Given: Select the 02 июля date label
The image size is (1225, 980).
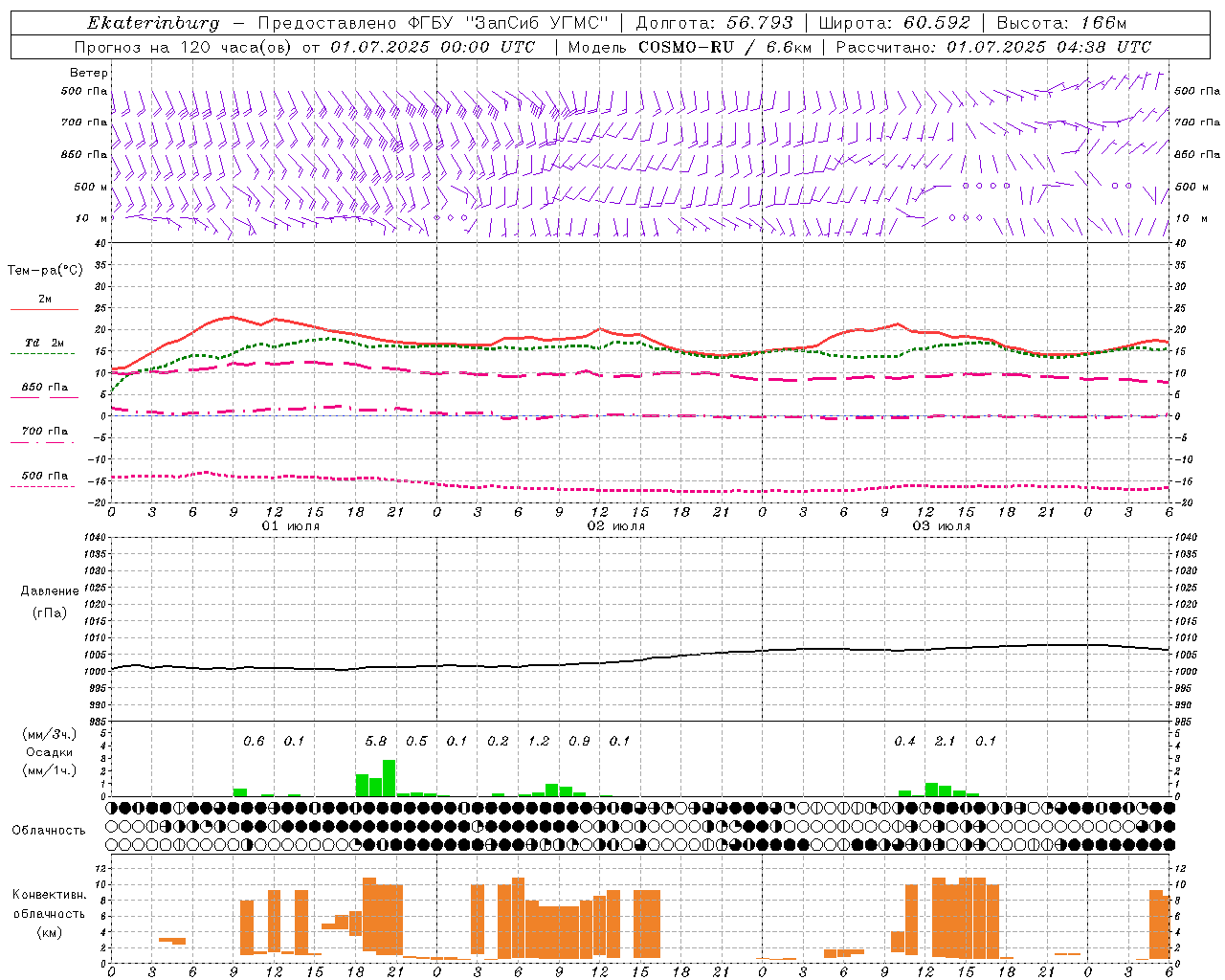Looking at the screenshot, I should click(x=616, y=526).
